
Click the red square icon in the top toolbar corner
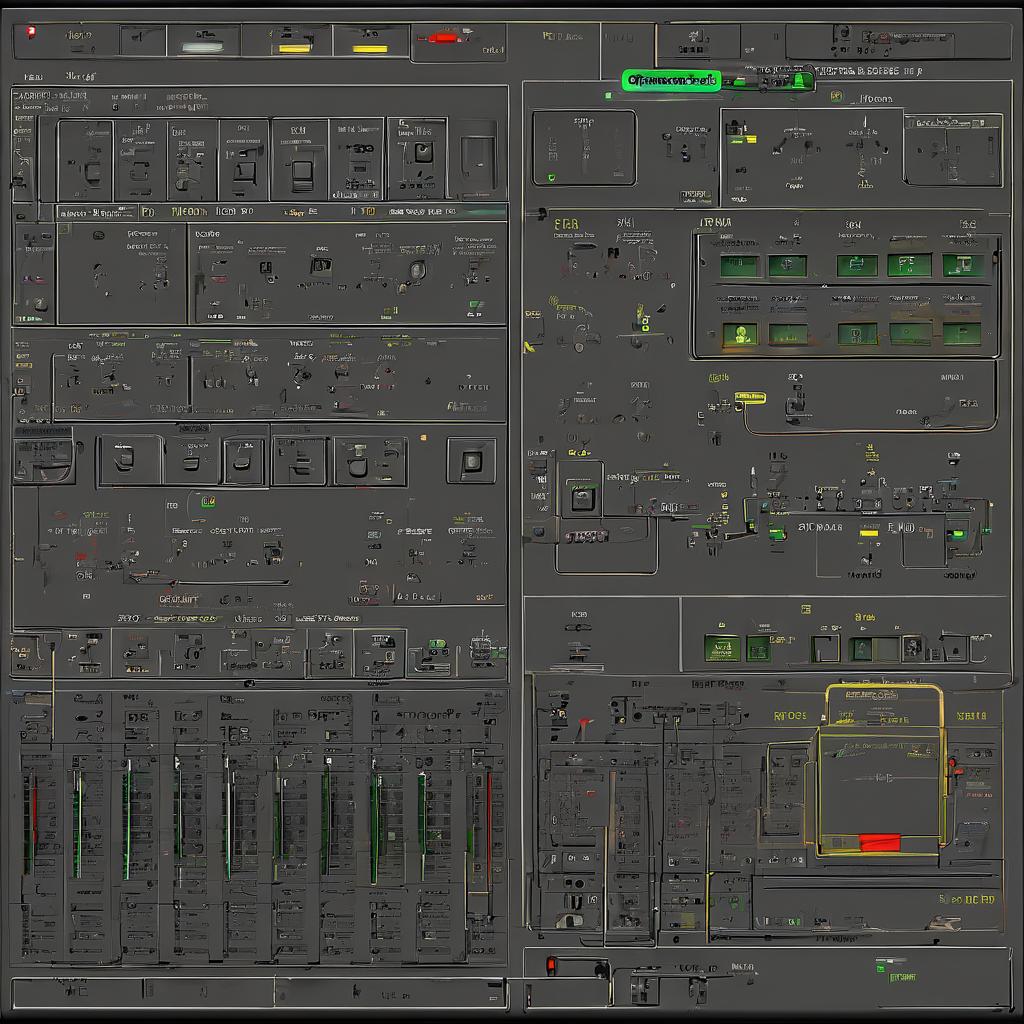31,33
